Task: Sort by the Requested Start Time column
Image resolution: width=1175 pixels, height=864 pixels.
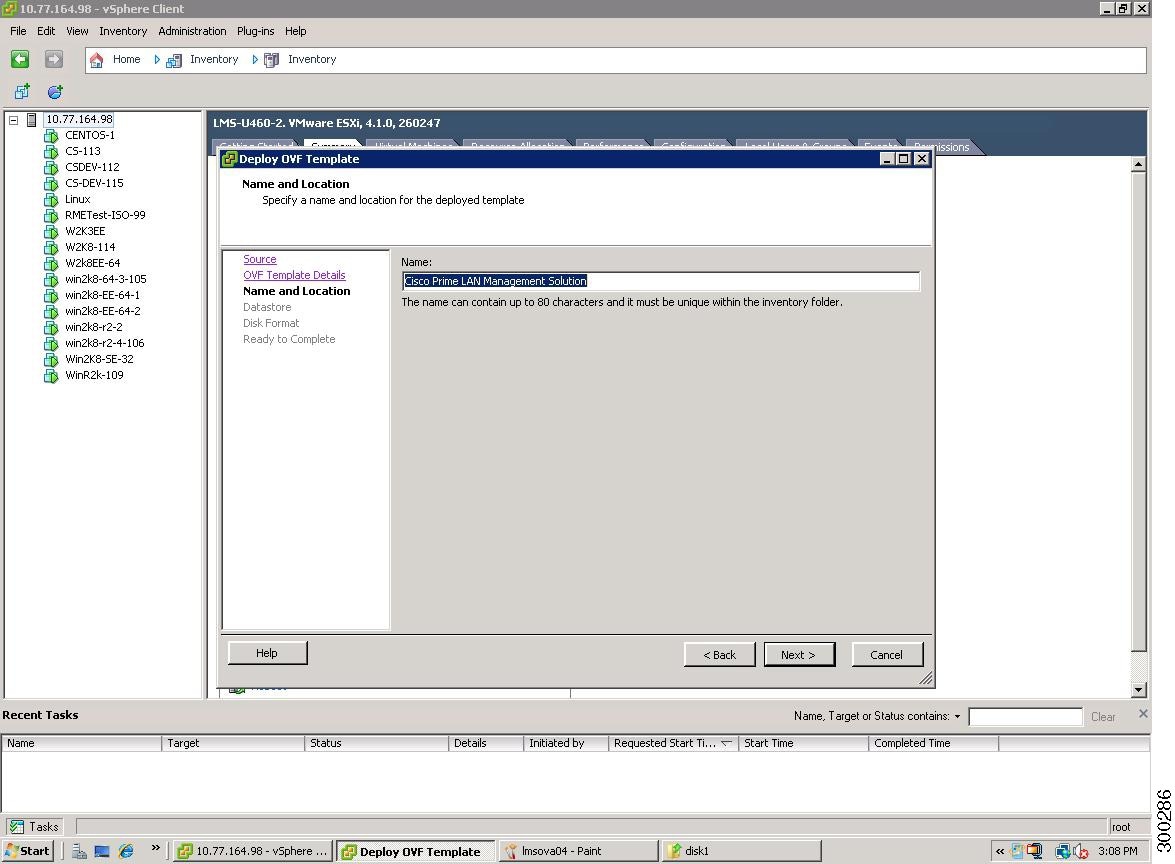Action: 673,743
